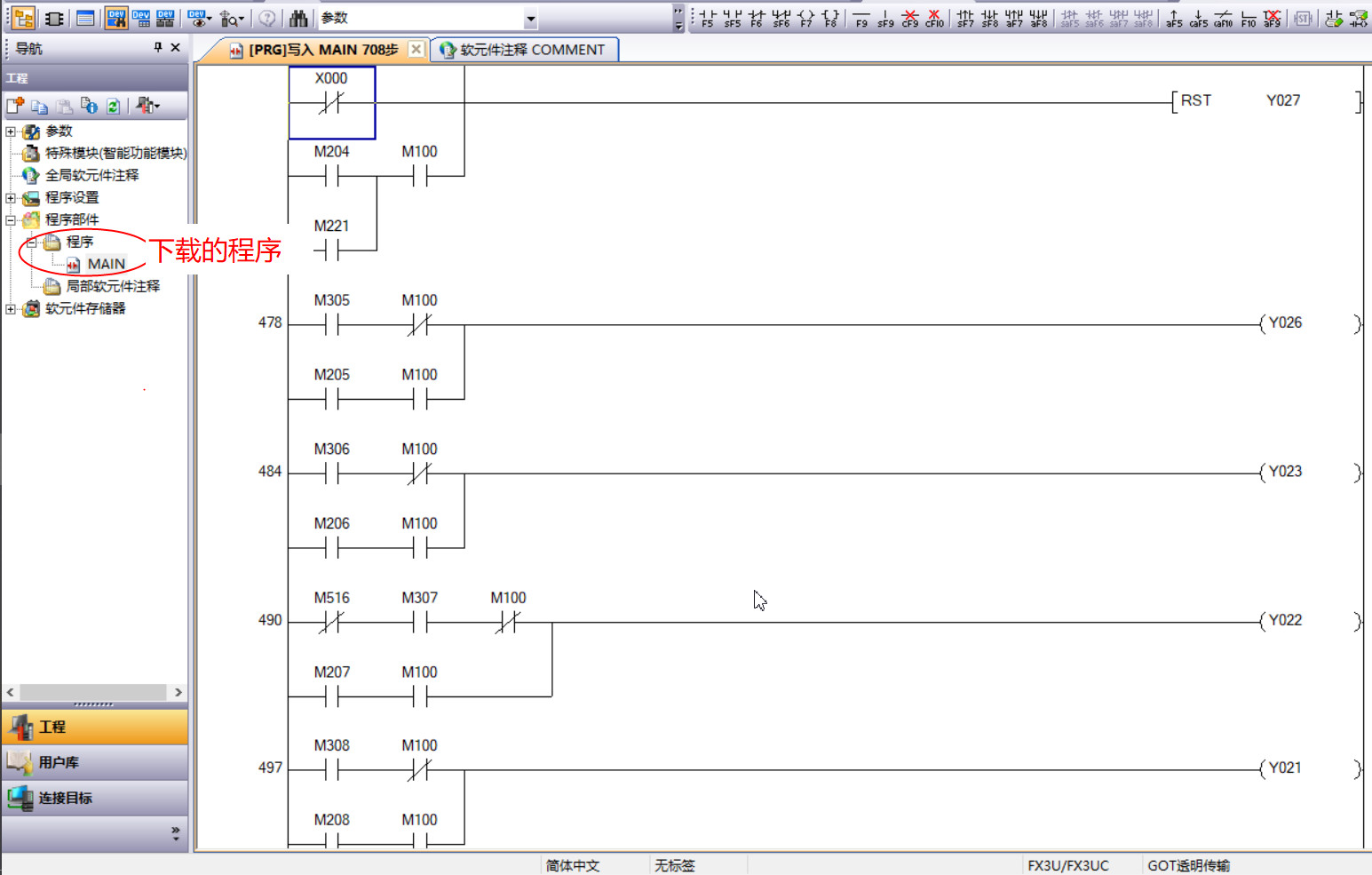Toggle the navigation window toolbar button
This screenshot has height=875, width=1372.
pyautogui.click(x=23, y=18)
